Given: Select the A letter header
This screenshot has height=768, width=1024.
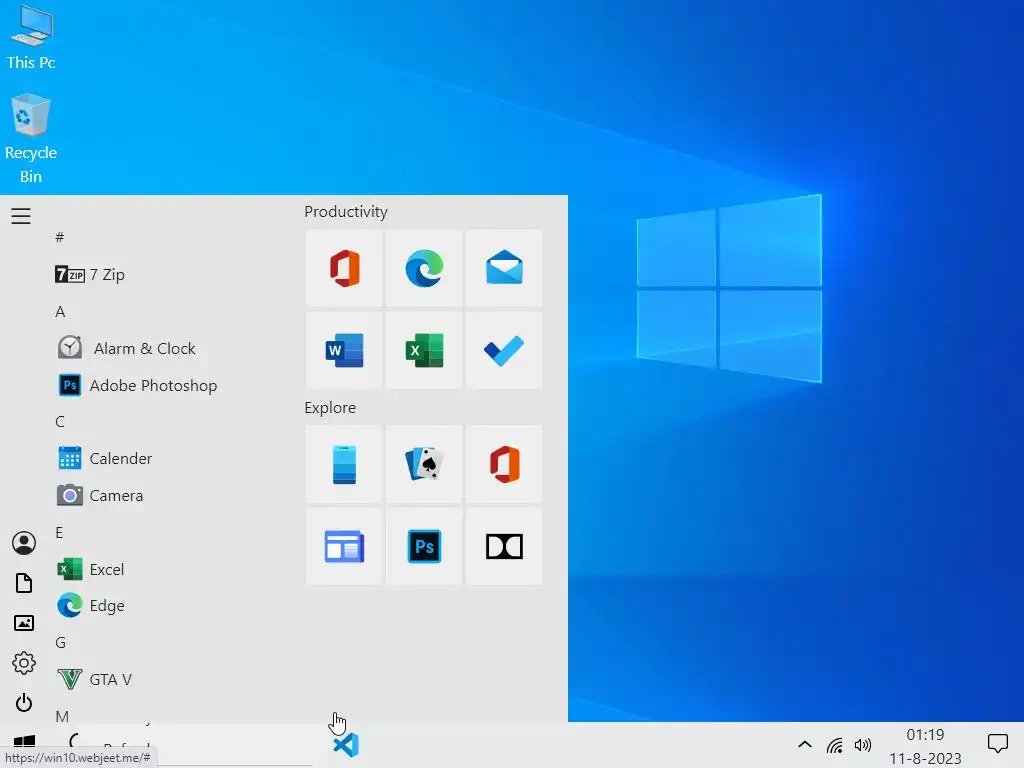Looking at the screenshot, I should click(60, 312).
